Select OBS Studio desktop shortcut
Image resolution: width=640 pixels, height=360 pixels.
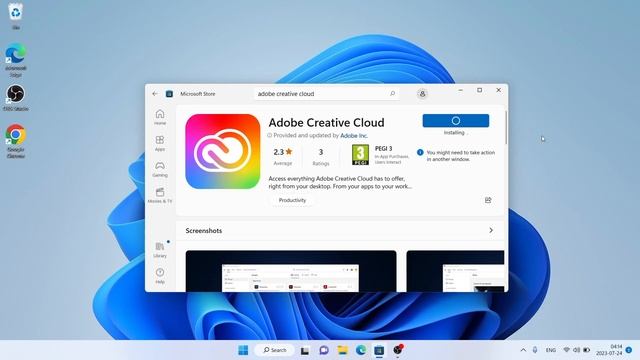point(16,98)
